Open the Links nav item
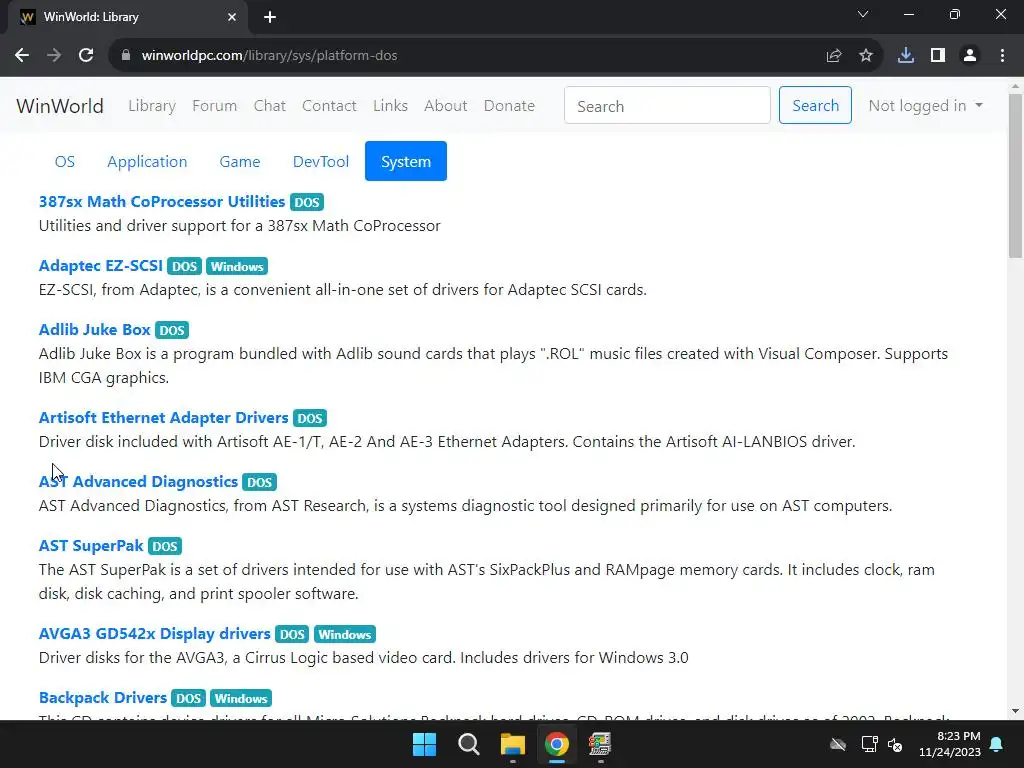The image size is (1024, 768). click(x=391, y=106)
